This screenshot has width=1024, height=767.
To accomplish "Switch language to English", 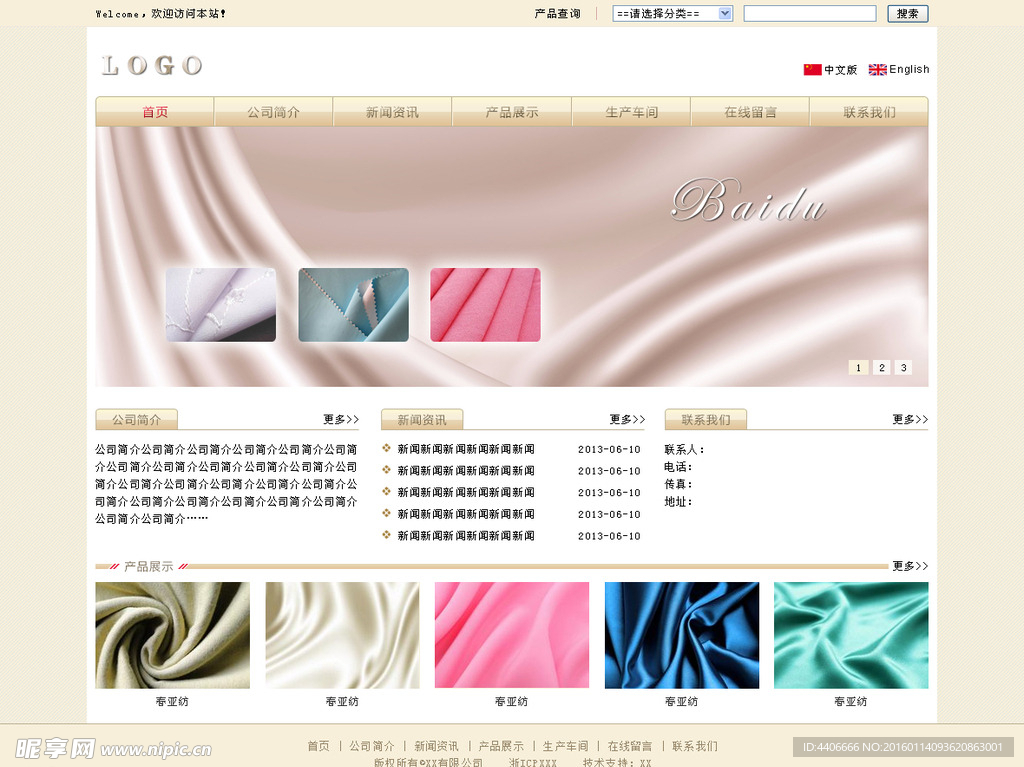I will [x=909, y=69].
